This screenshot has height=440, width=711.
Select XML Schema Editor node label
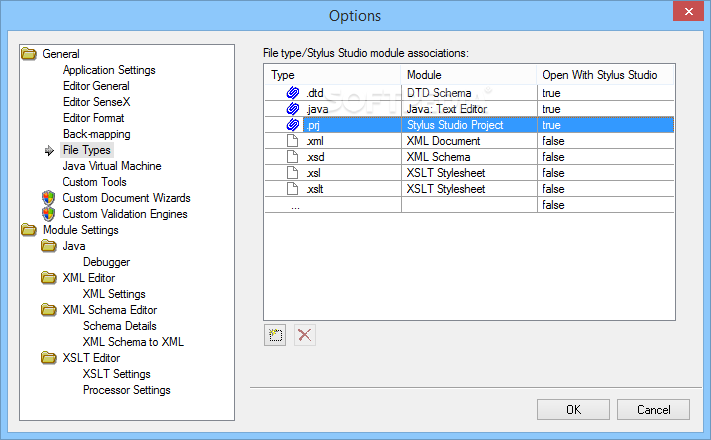(x=110, y=310)
